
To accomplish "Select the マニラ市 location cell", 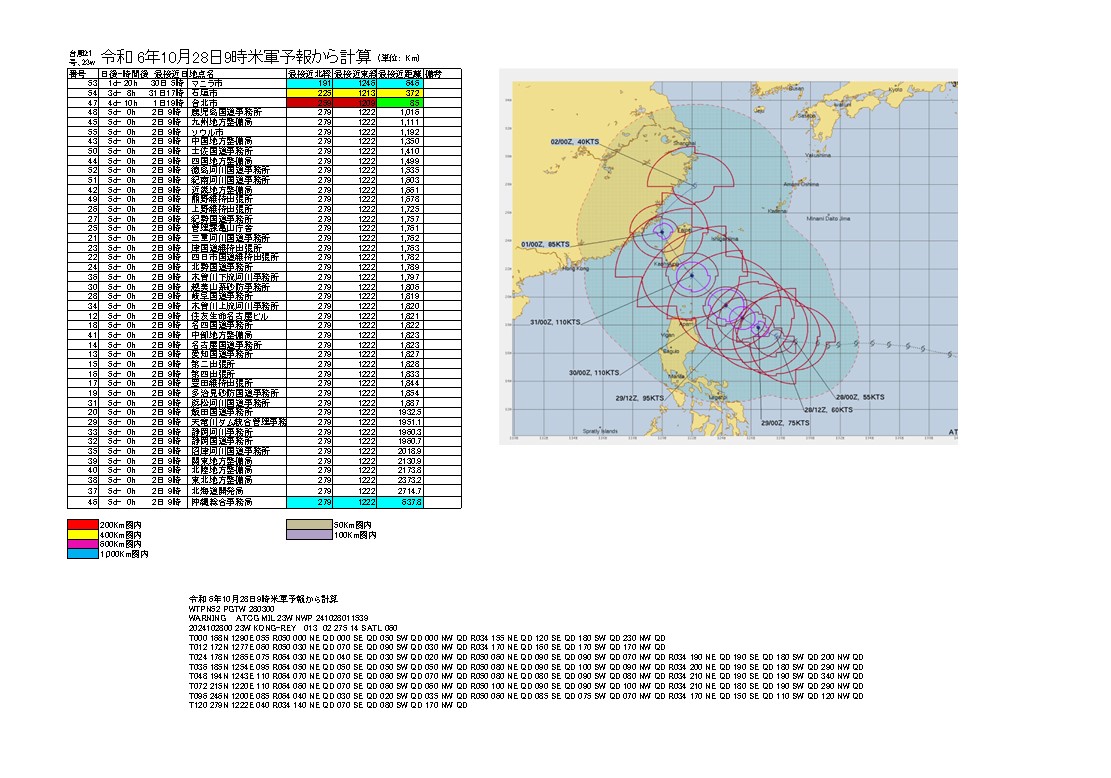I will [237, 83].
